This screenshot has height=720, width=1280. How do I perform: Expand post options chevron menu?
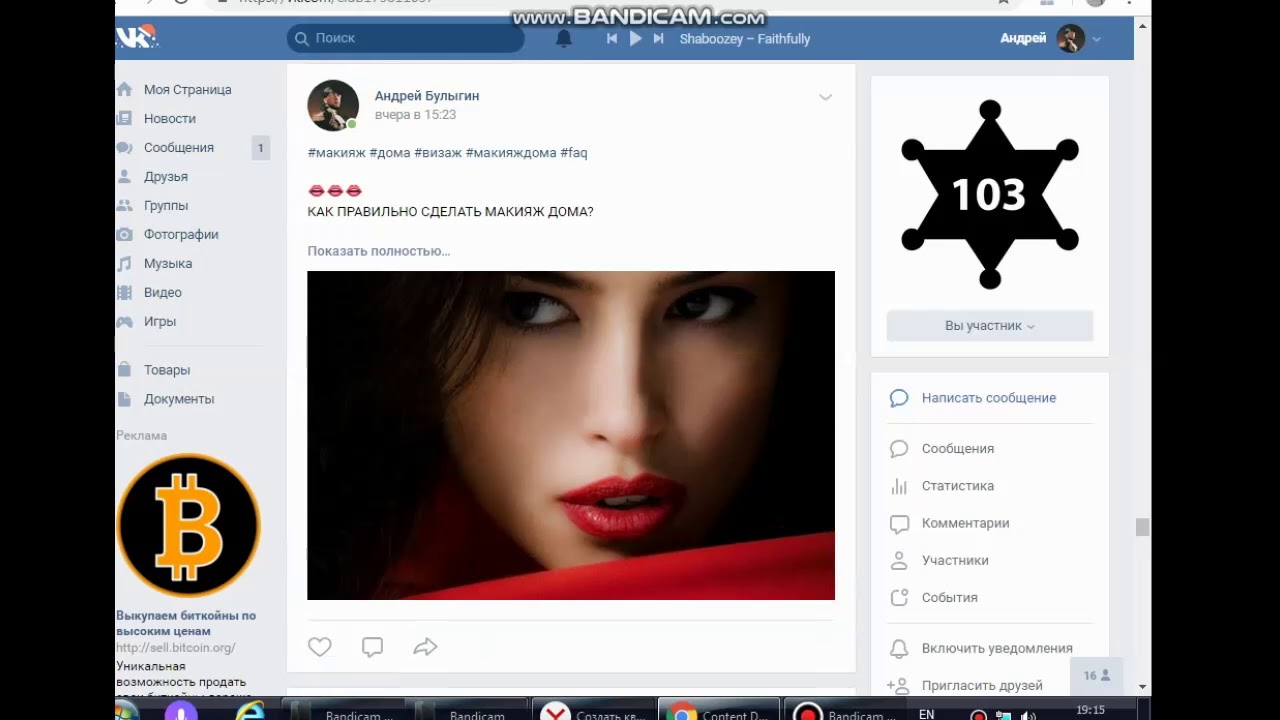click(825, 97)
